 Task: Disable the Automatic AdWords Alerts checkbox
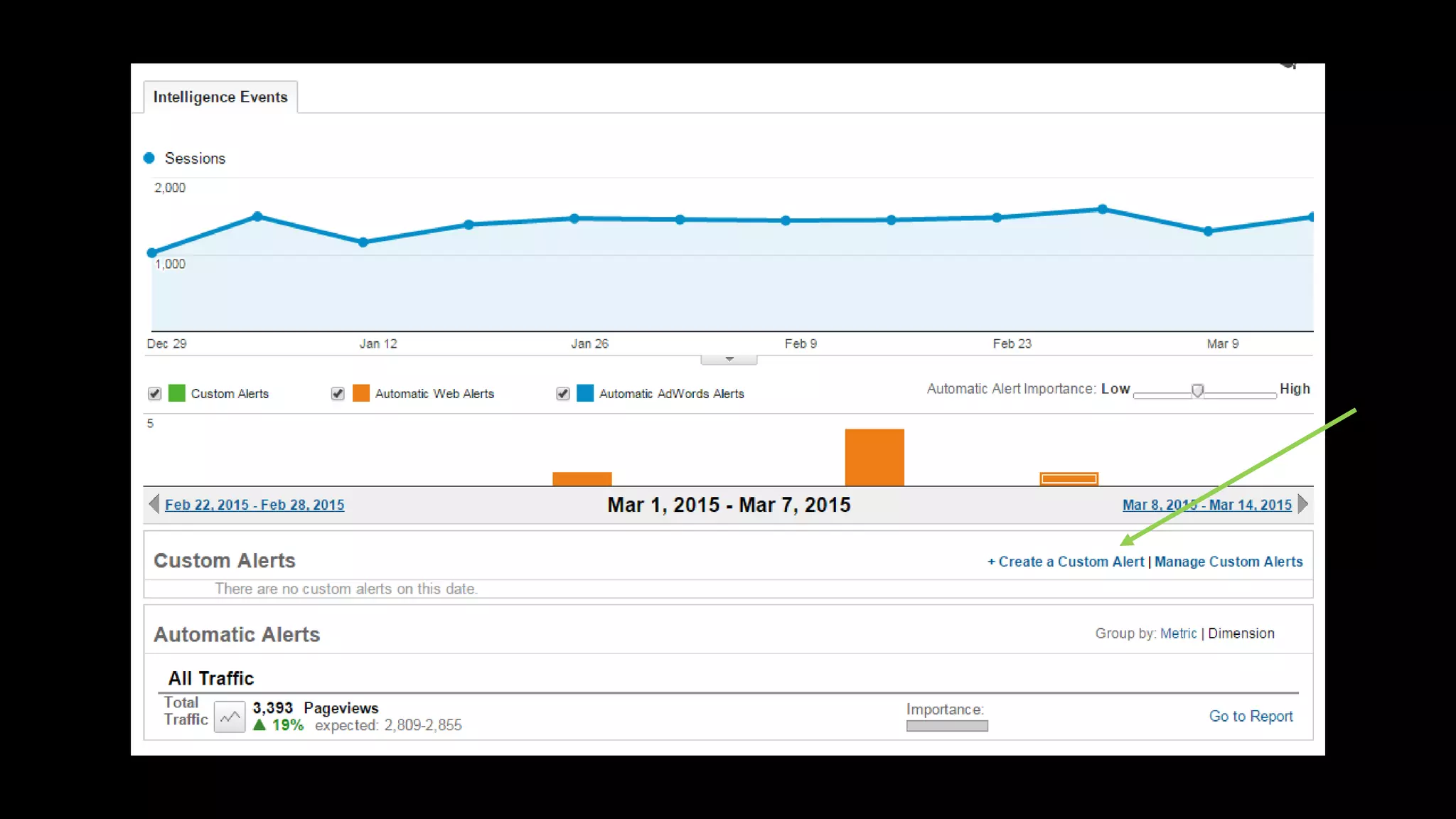[x=562, y=394]
